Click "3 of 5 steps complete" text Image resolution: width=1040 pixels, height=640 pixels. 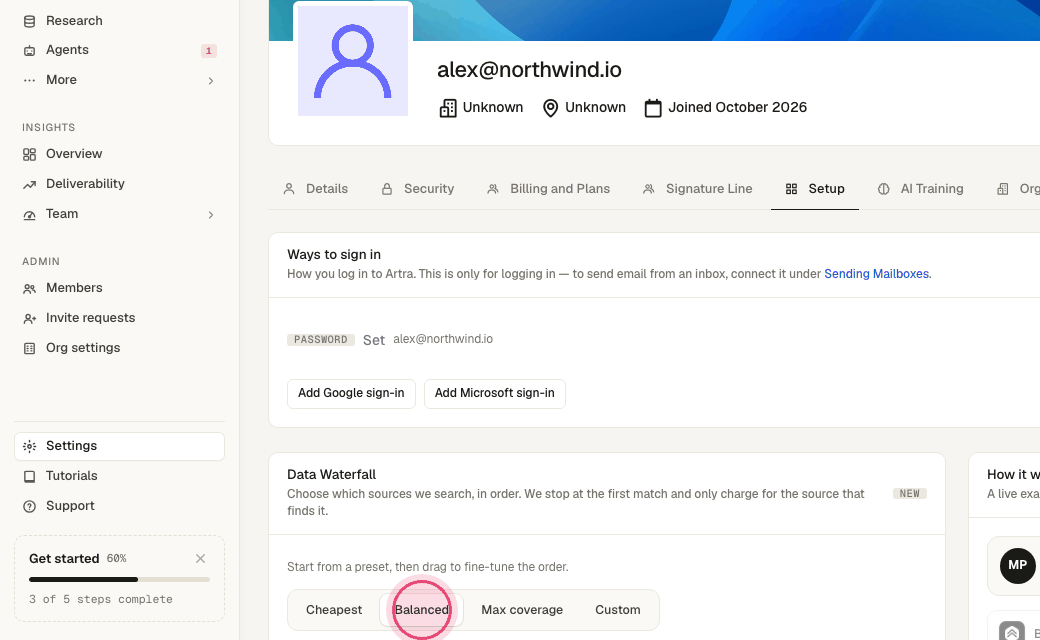pyautogui.click(x=101, y=600)
